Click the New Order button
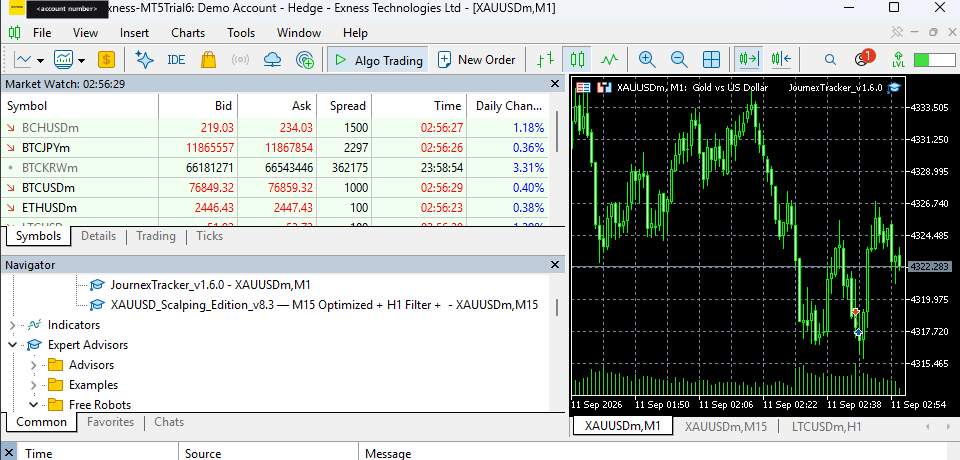The image size is (960, 460). (x=477, y=60)
